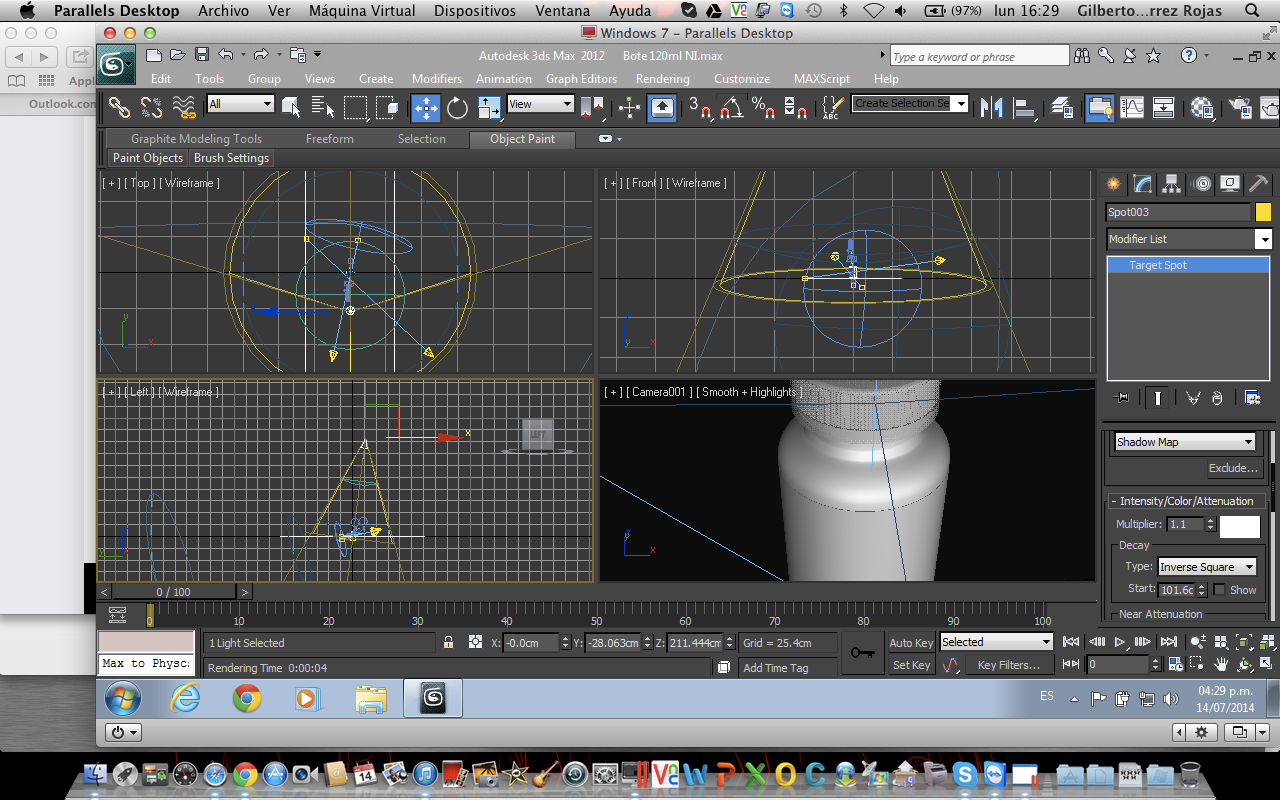Click the Exclude... button

pyautogui.click(x=1233, y=468)
